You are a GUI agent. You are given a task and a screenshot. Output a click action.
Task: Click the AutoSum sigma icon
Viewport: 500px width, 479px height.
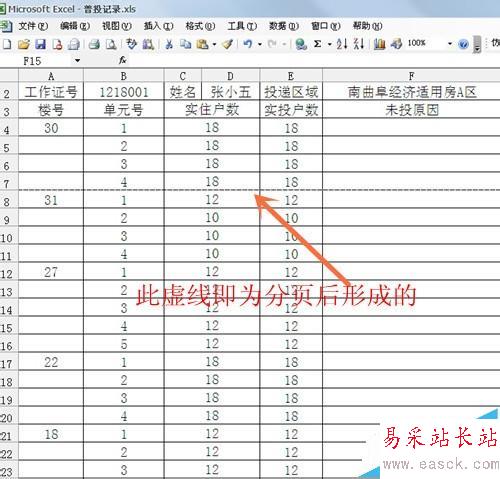(x=318, y=44)
